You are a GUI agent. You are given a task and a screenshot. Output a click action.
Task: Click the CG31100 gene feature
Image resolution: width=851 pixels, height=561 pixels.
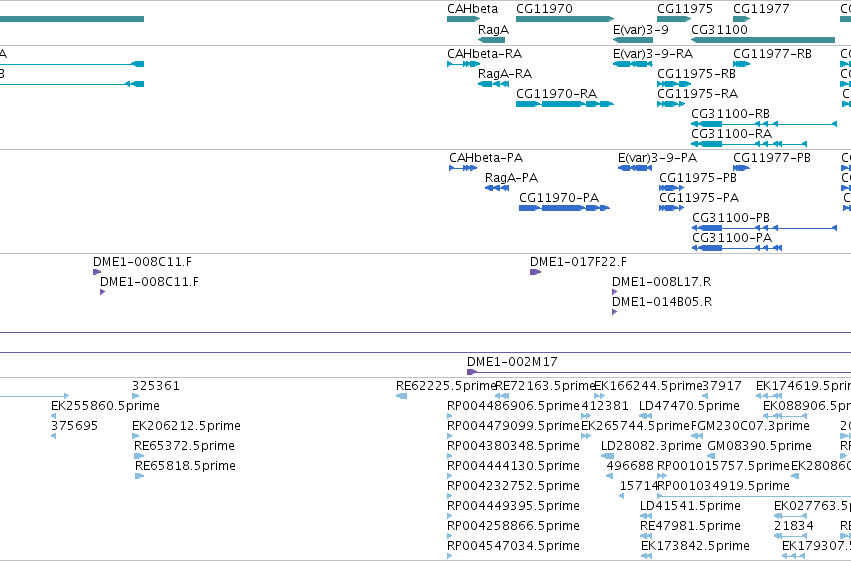(x=763, y=40)
